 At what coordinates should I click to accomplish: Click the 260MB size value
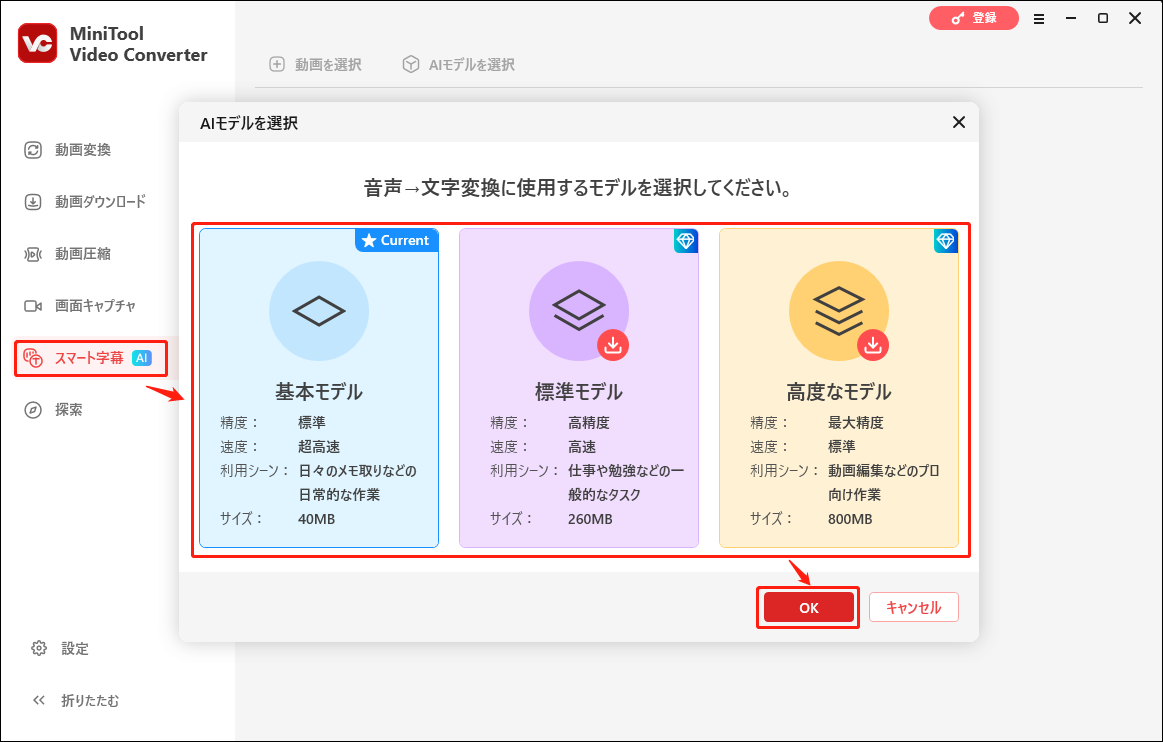pos(590,519)
